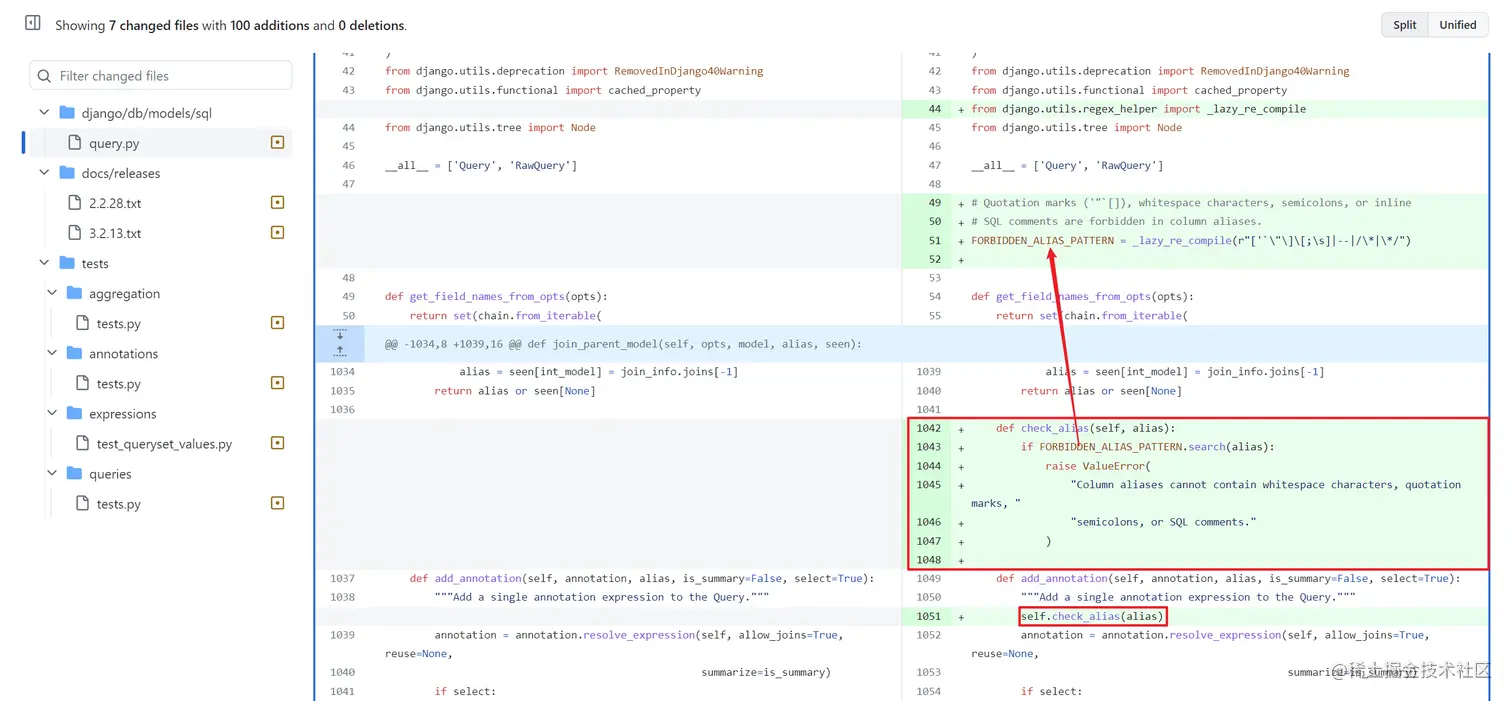1512x701 pixels.
Task: Collapse the annotations folder
Action: click(x=52, y=353)
